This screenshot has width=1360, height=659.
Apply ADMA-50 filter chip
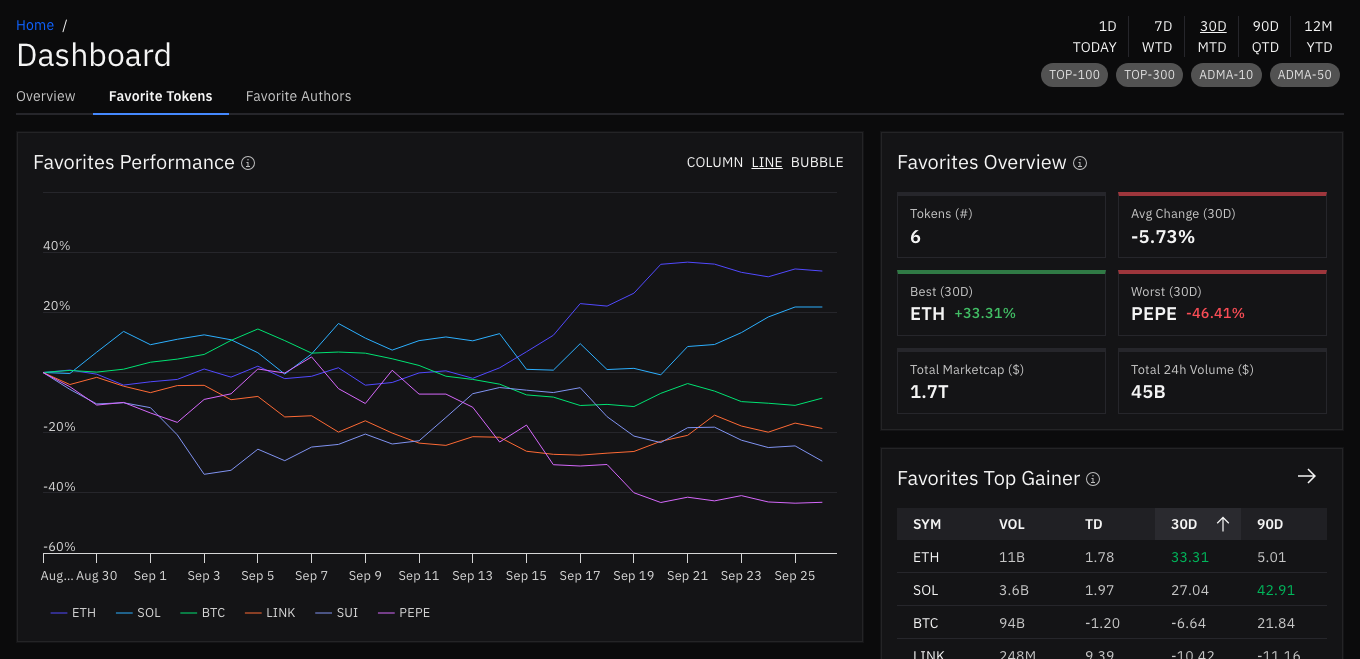1305,75
